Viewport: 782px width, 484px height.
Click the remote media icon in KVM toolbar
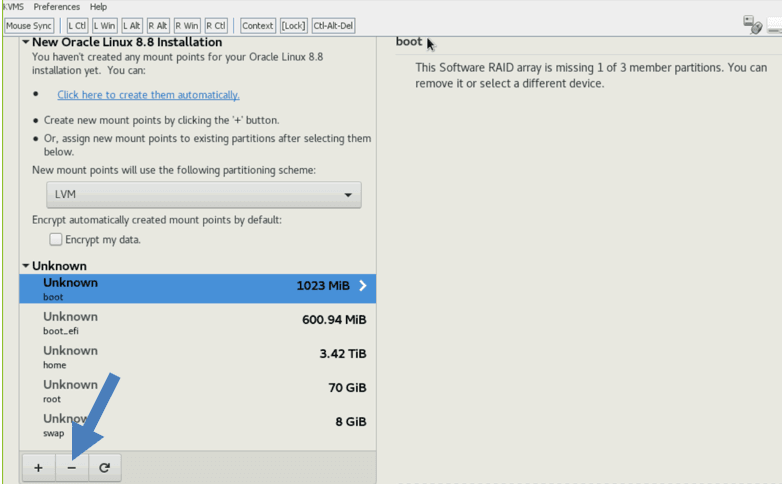pos(752,24)
